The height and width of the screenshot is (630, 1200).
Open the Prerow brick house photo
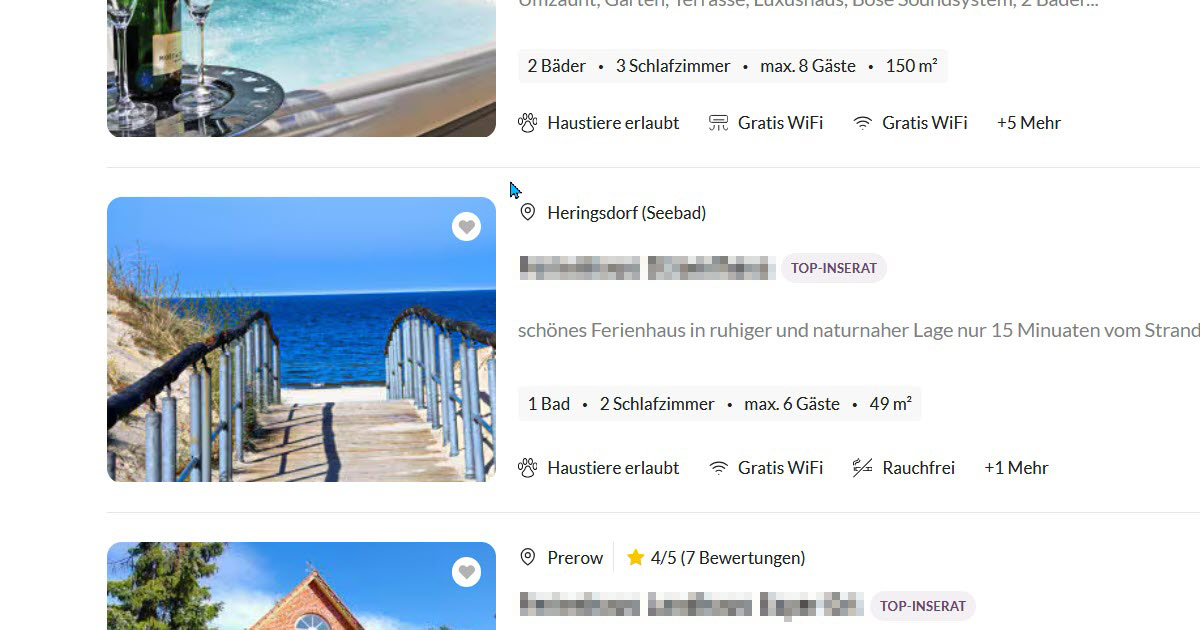coord(301,586)
